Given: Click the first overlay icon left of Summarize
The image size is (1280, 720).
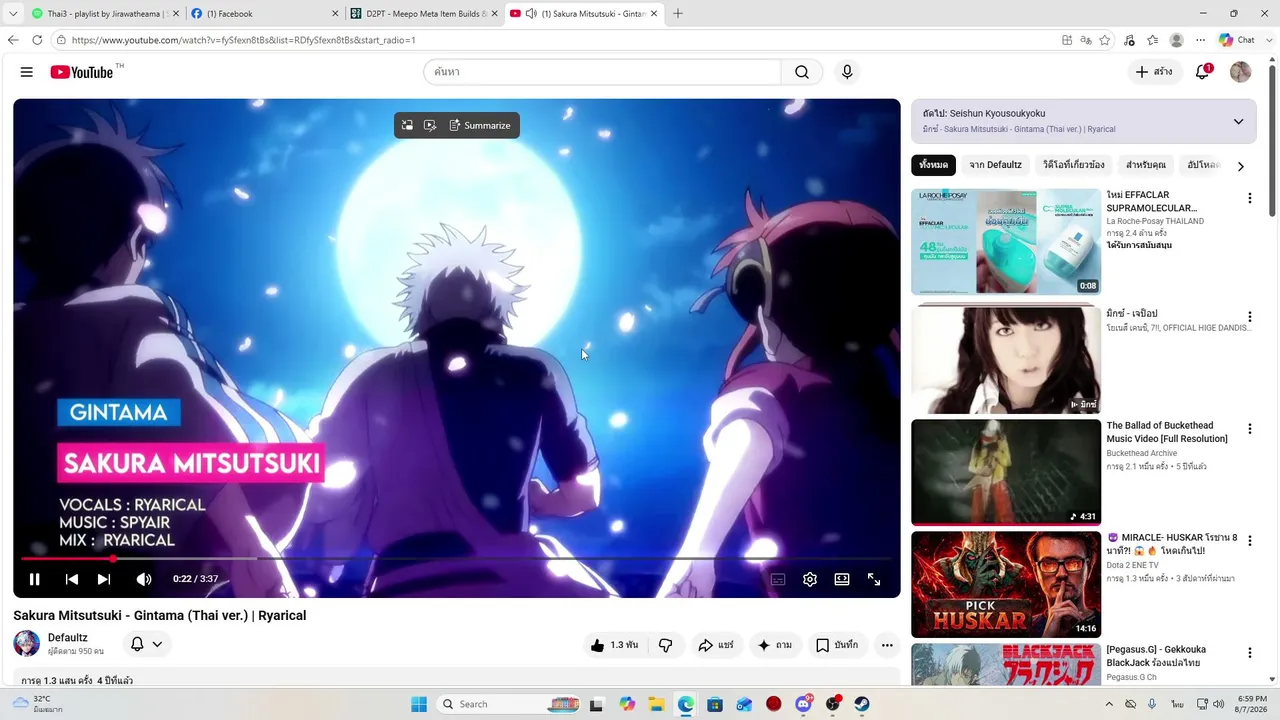Looking at the screenshot, I should [407, 125].
